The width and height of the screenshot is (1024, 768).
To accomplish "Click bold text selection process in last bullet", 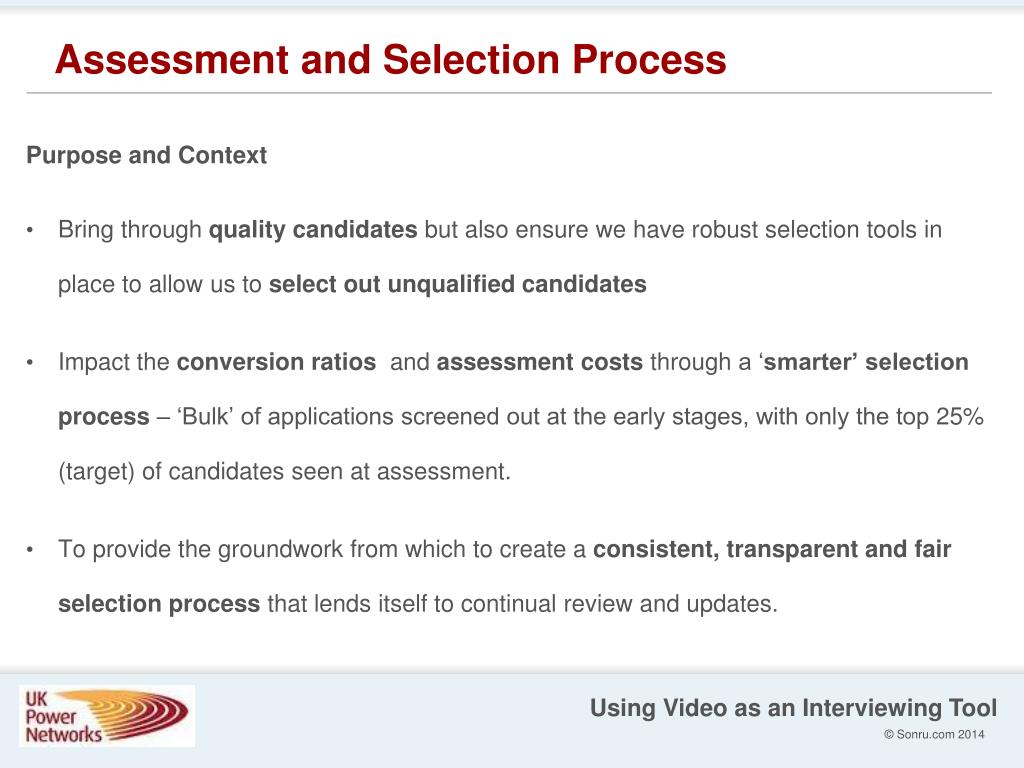I will point(159,604).
